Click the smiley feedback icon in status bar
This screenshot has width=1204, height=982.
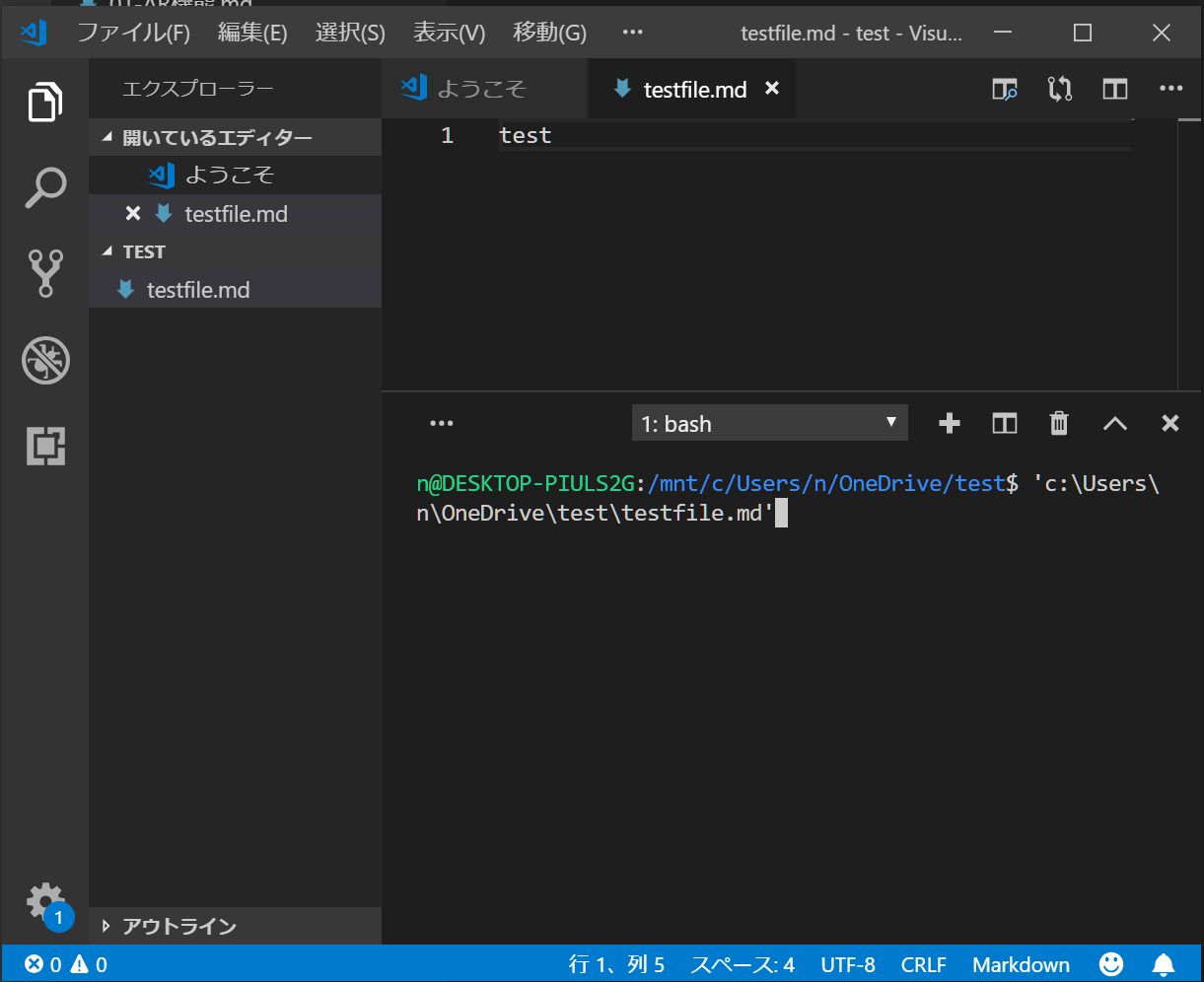[x=1111, y=964]
